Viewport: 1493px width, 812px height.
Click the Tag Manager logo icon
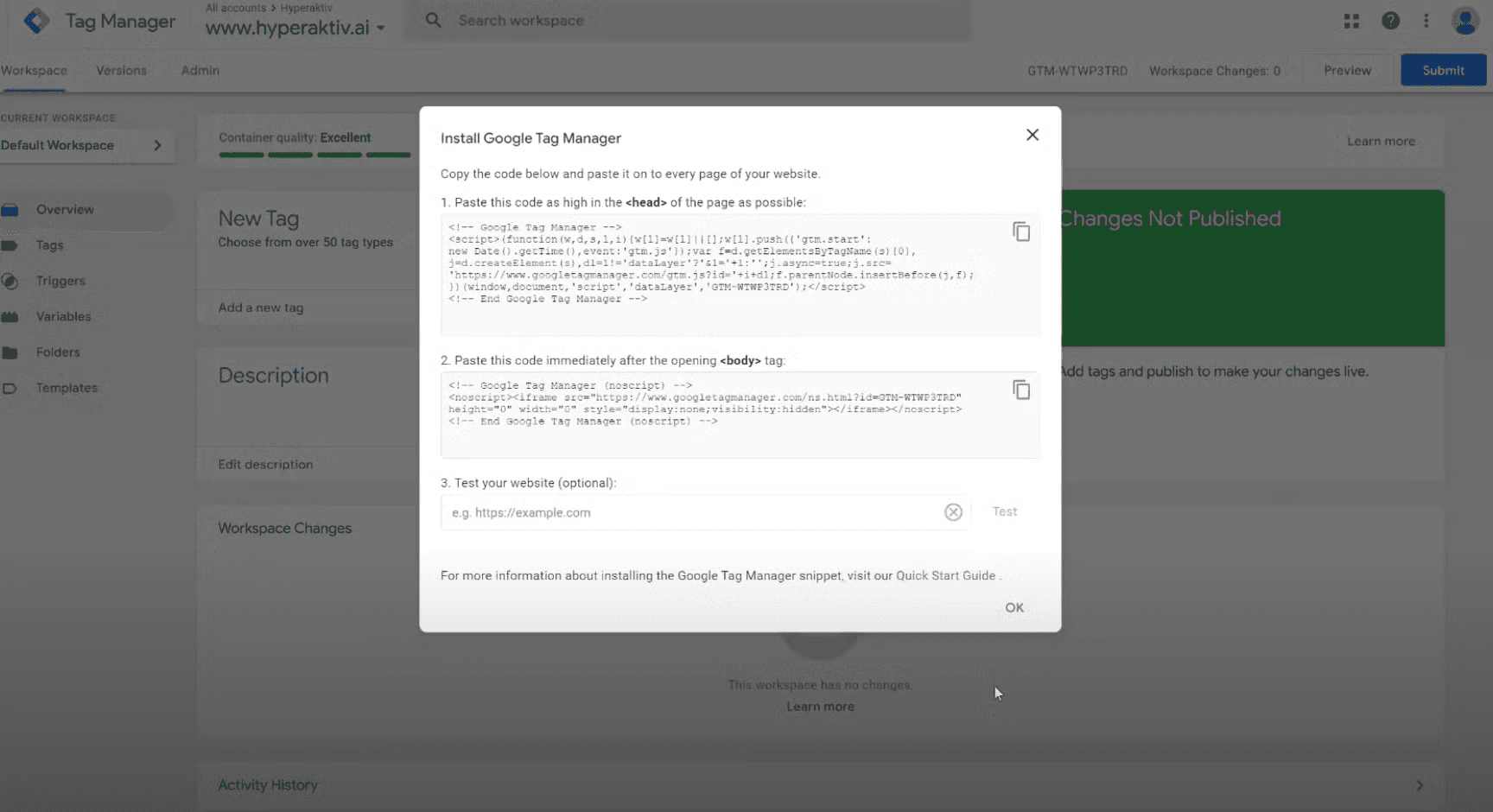tap(35, 21)
